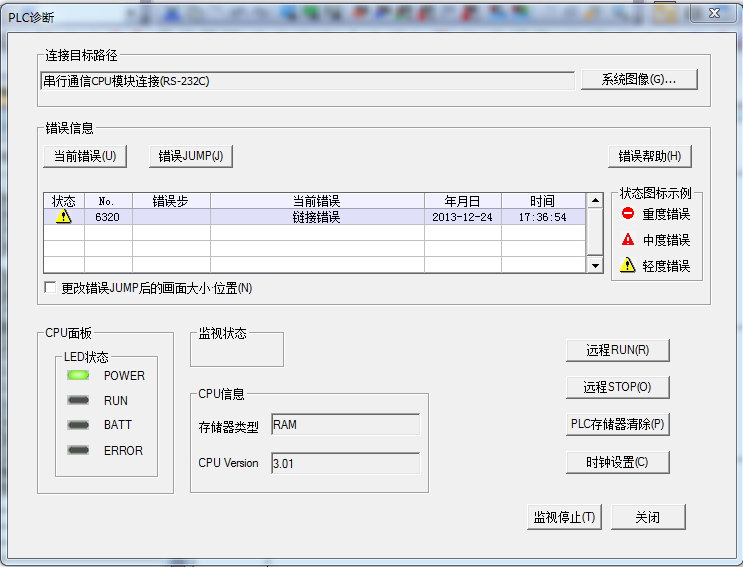Screen dimensions: 743x567
Task: Click the RUN LED indicator
Action: pyautogui.click(x=78, y=401)
